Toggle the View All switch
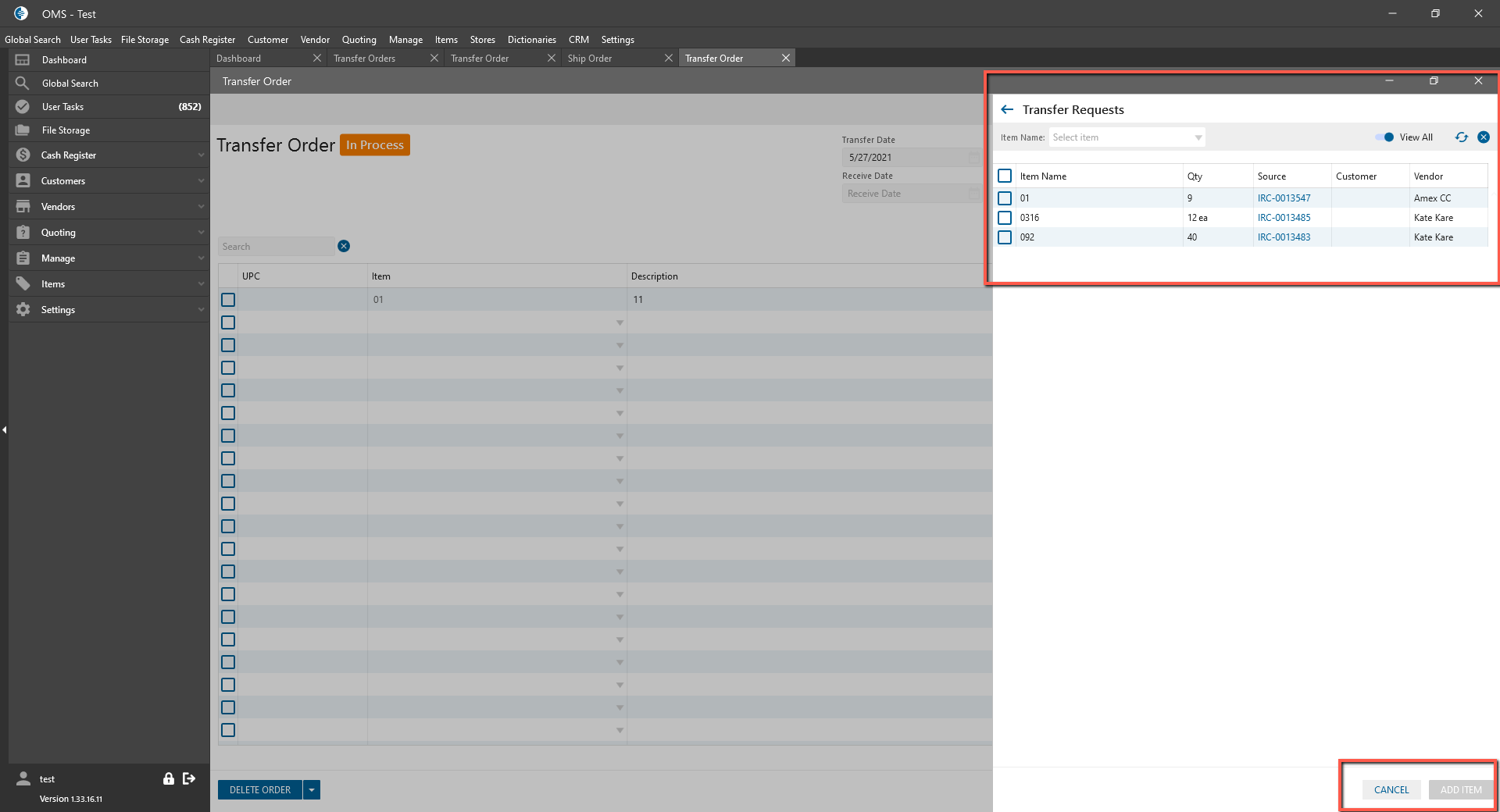Viewport: 1500px width, 812px height. pos(1384,137)
